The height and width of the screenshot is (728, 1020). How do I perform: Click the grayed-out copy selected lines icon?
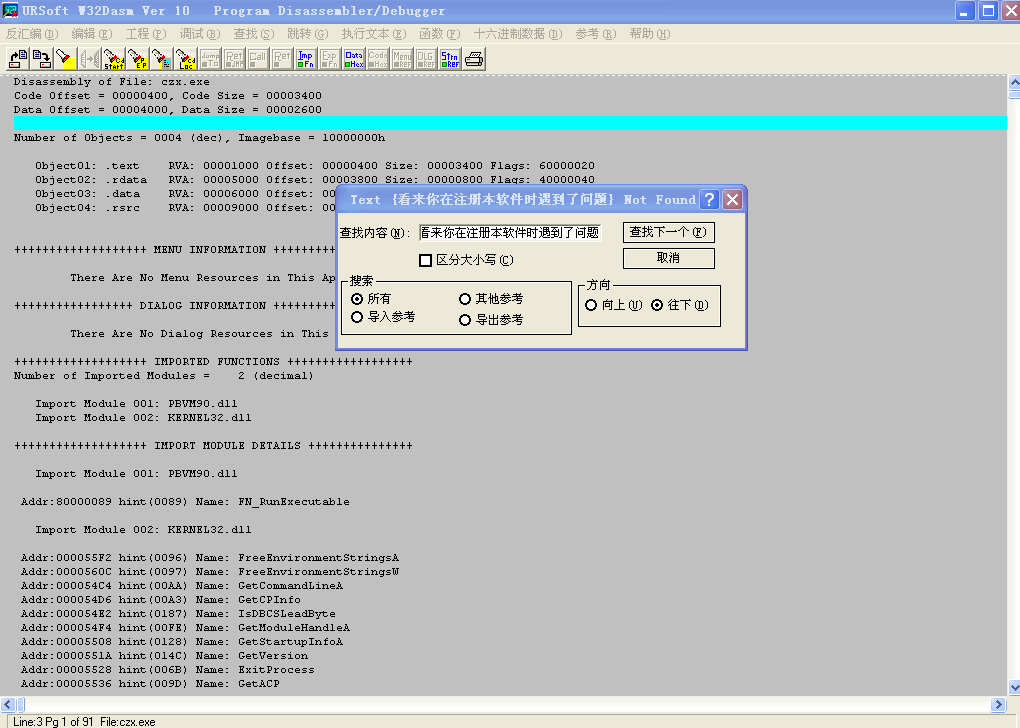tap(90, 59)
